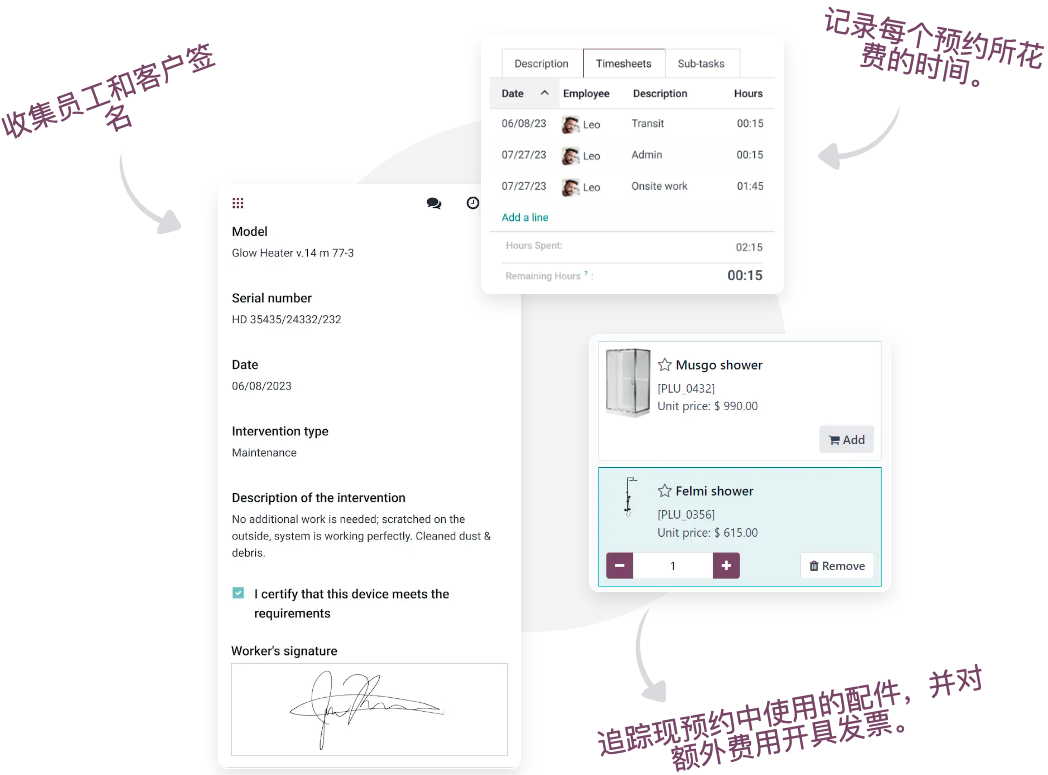Image resolution: width=1048 pixels, height=775 pixels.
Task: Sort by the Date column arrow
Action: [x=545, y=93]
